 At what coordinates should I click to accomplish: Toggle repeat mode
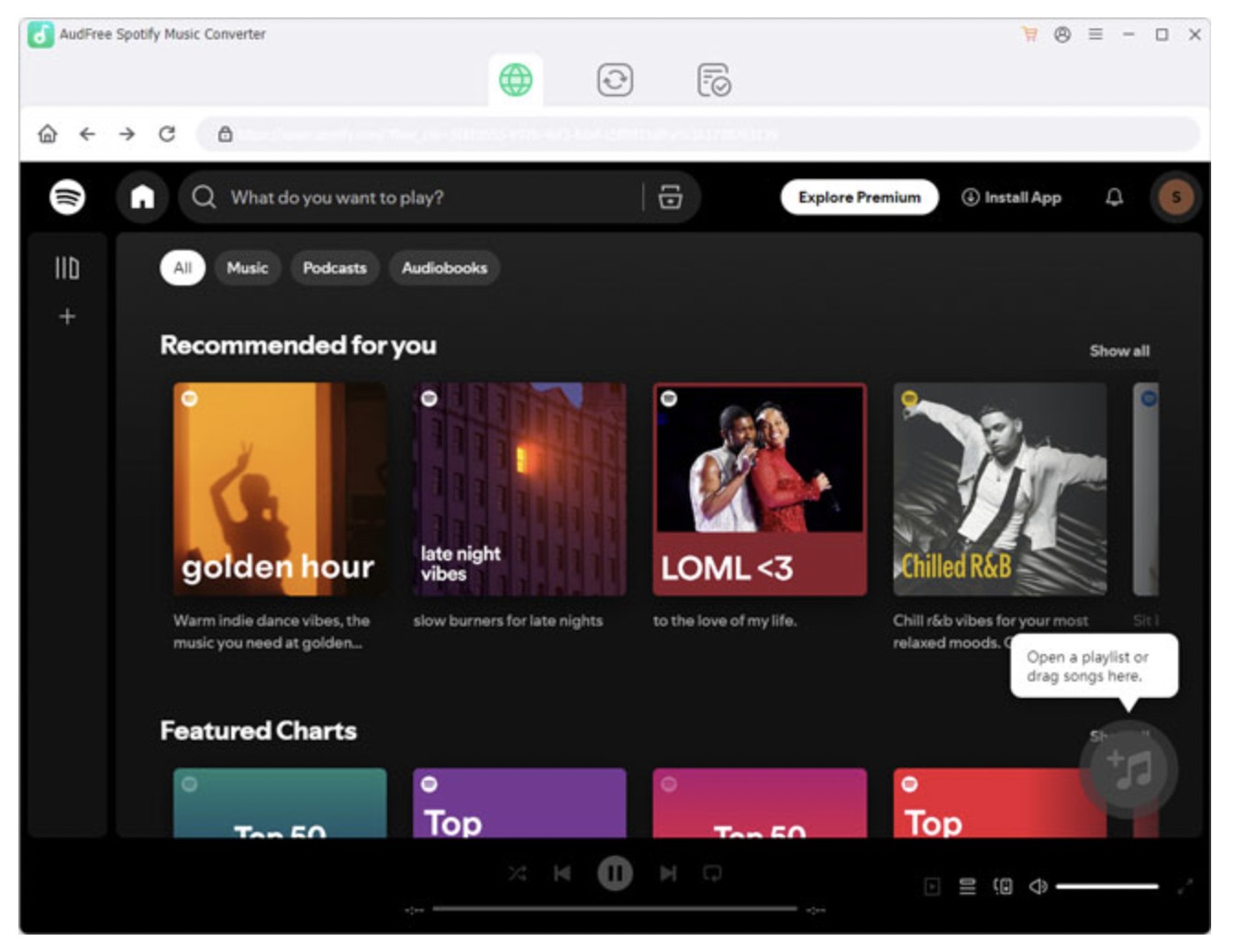(712, 873)
